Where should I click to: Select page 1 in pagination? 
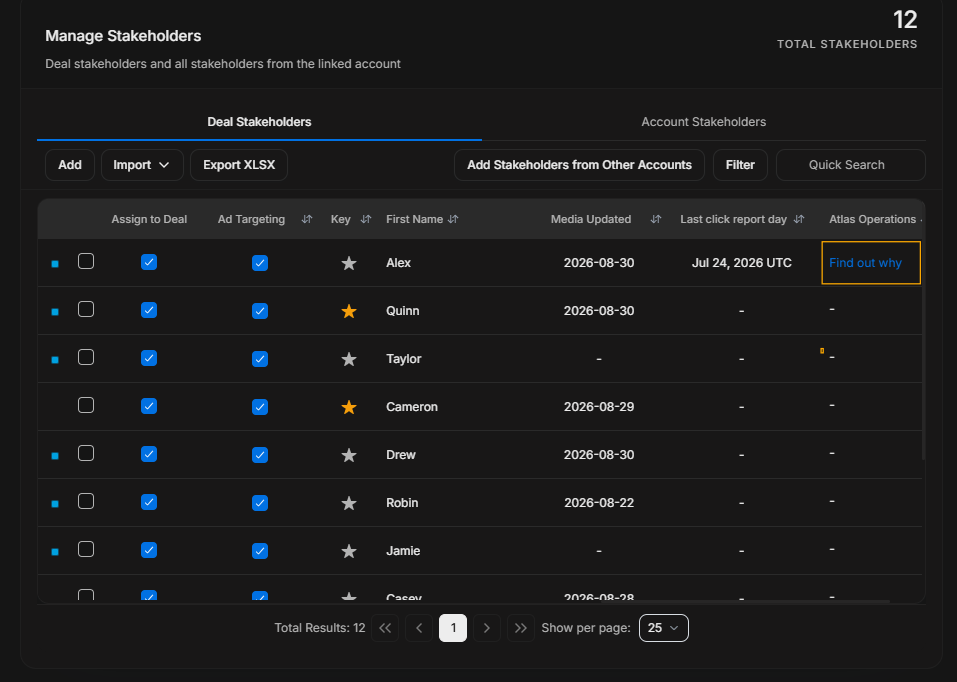[453, 628]
